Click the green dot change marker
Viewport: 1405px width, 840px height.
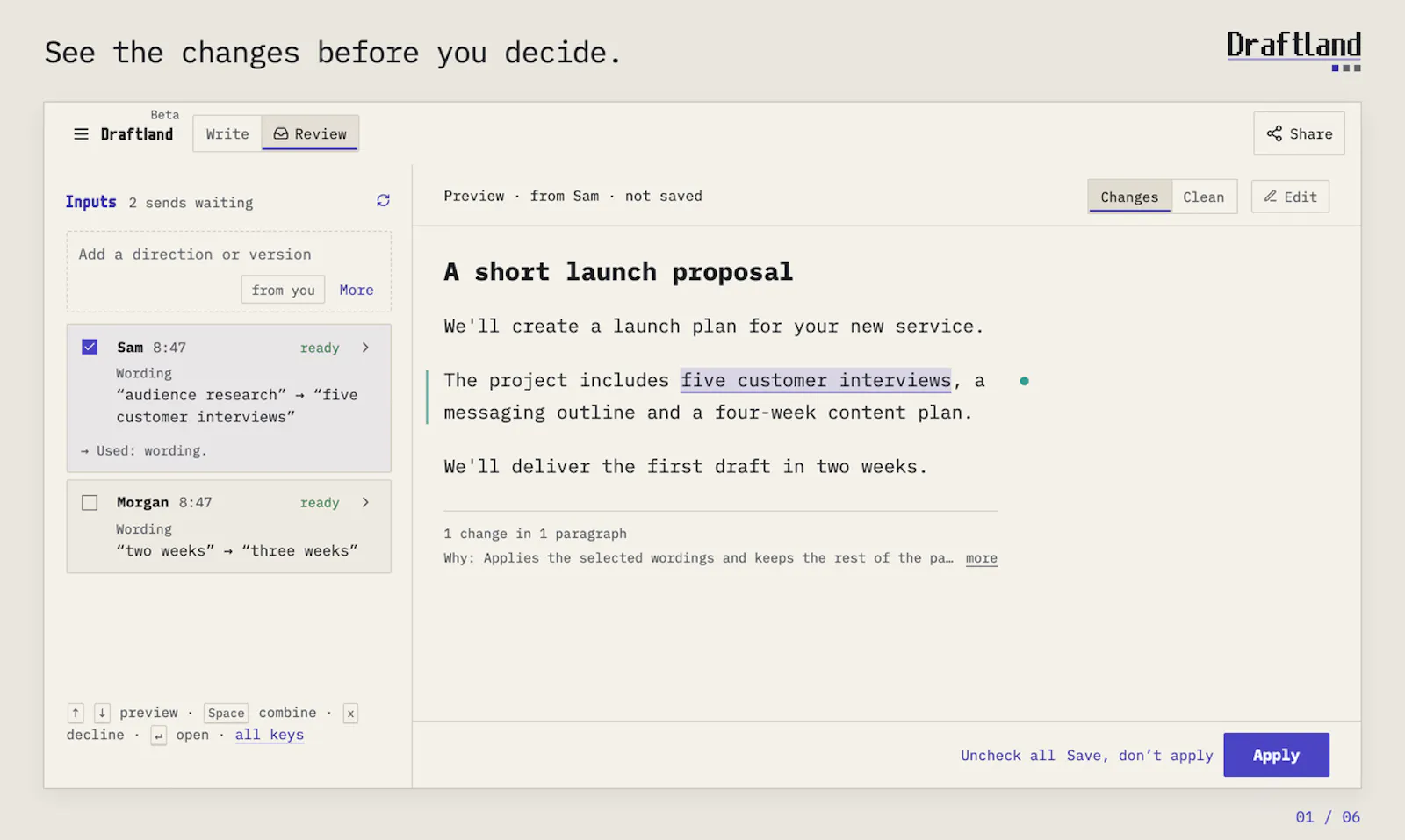coord(1024,381)
